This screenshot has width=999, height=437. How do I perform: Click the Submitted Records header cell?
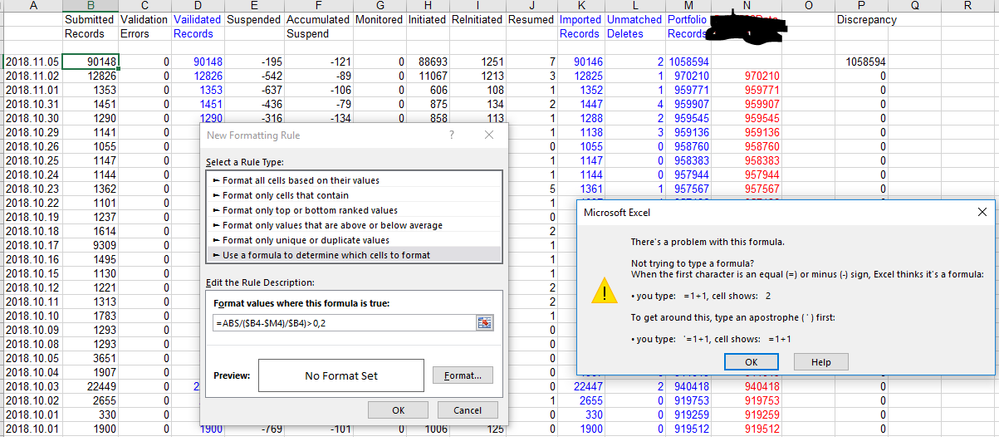[90, 27]
